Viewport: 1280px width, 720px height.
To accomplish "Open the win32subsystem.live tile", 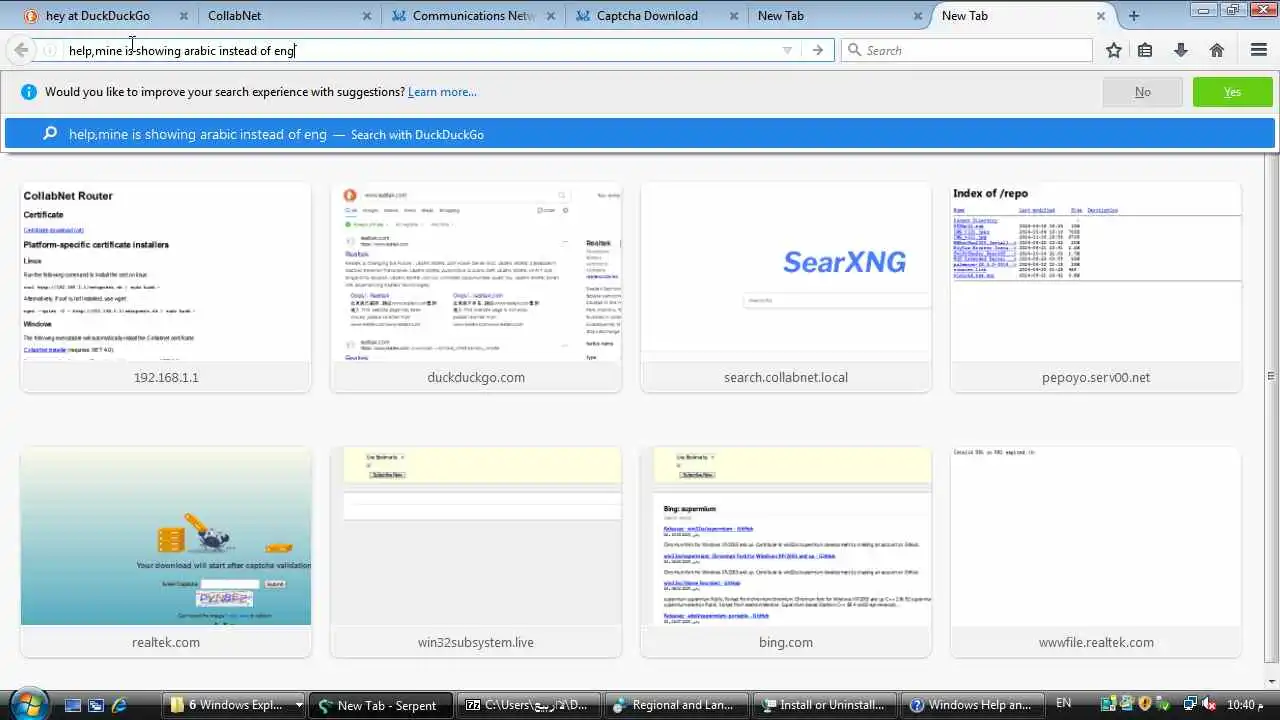I will tap(476, 552).
